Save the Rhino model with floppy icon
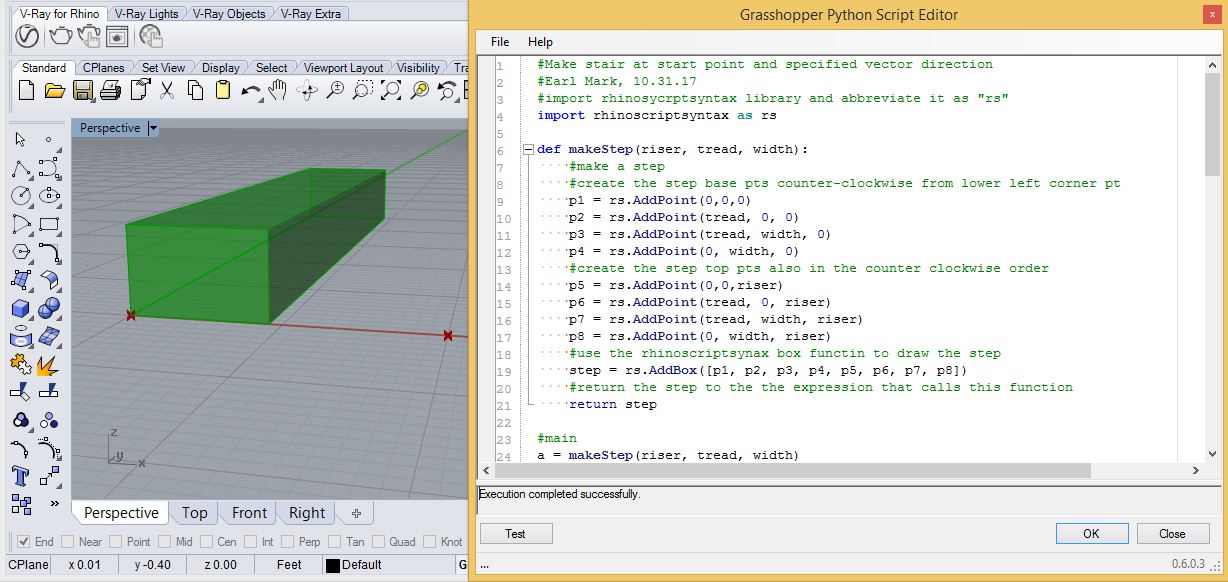The width and height of the screenshot is (1228, 582). click(82, 91)
